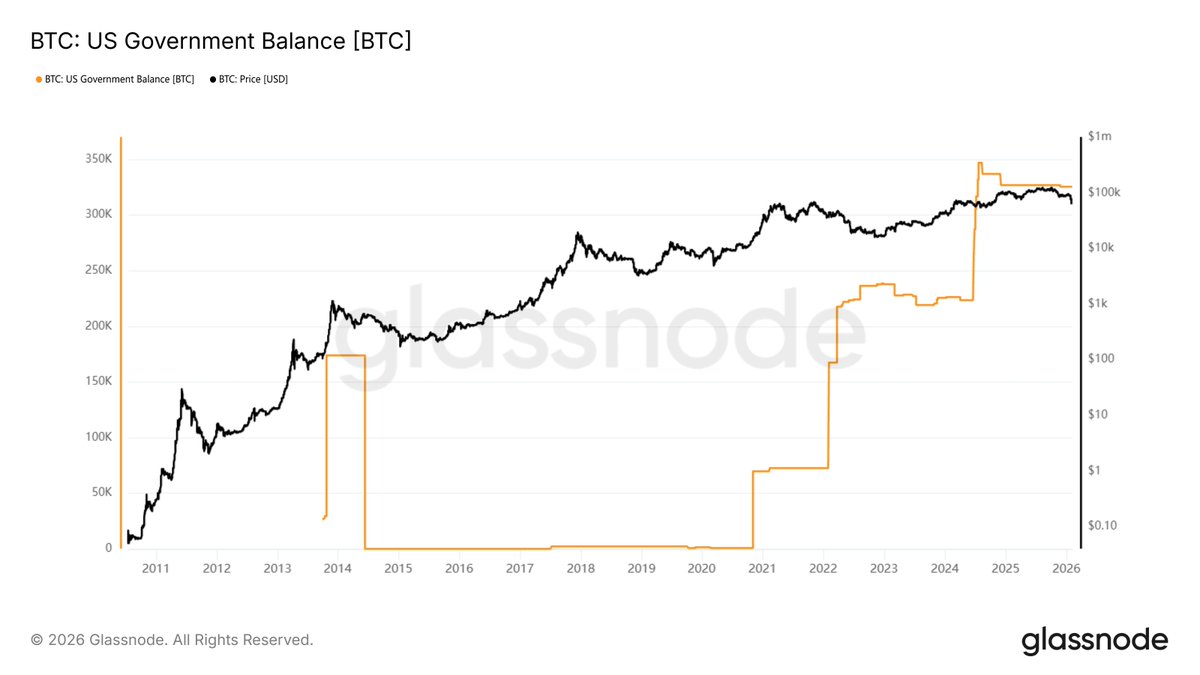
Task: Toggle the 'BTC: US Government Balance [BTC]' legend label
Action: 119,78
